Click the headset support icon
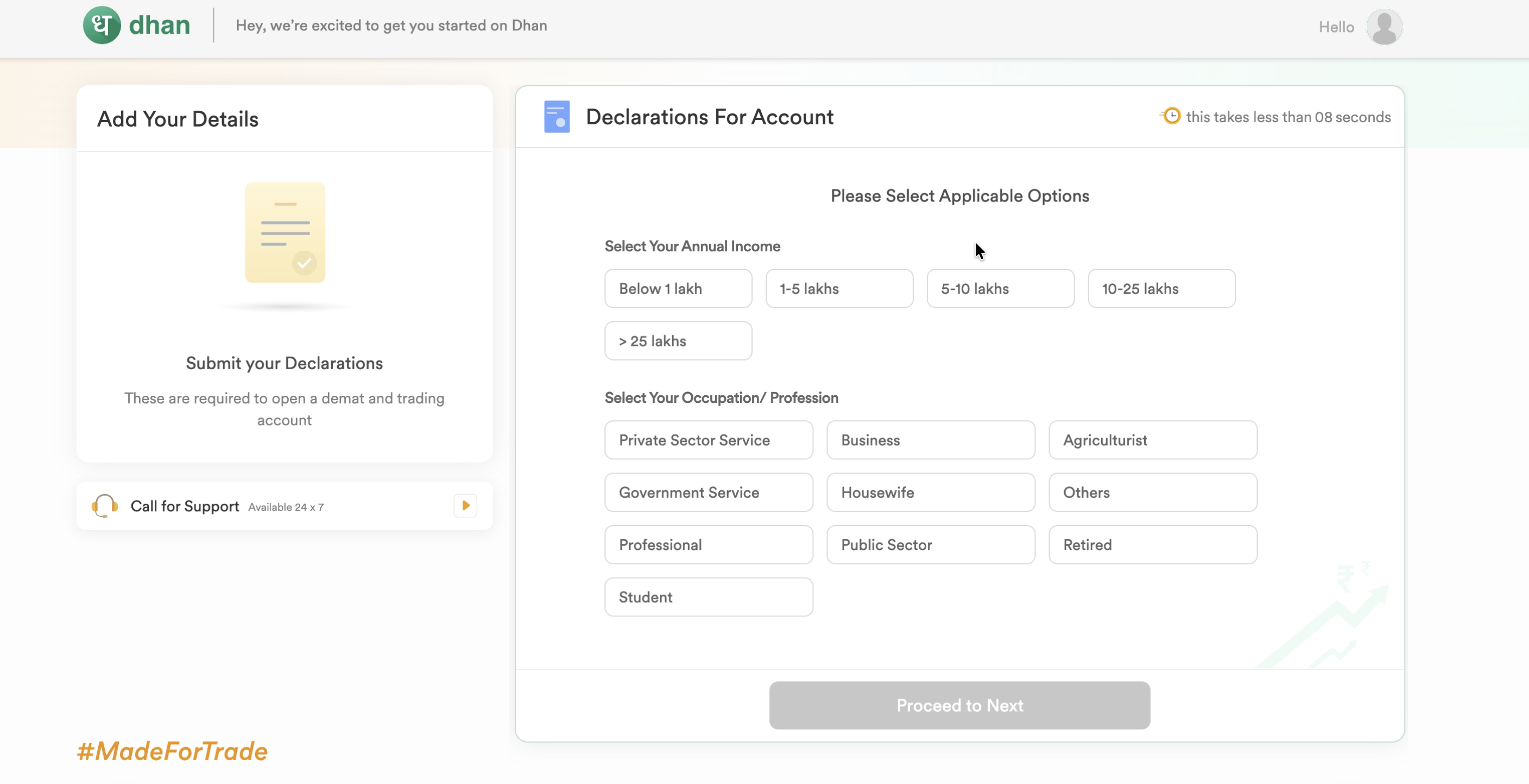 pos(104,505)
